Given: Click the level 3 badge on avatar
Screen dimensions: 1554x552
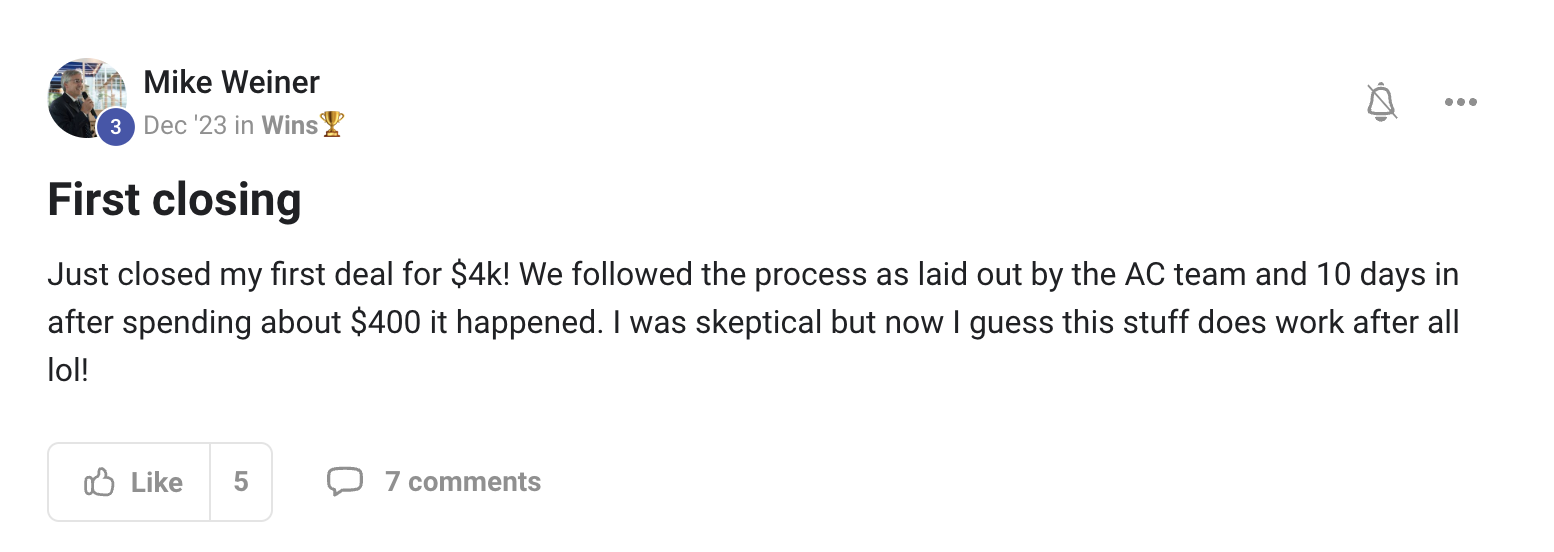Looking at the screenshot, I should point(116,127).
